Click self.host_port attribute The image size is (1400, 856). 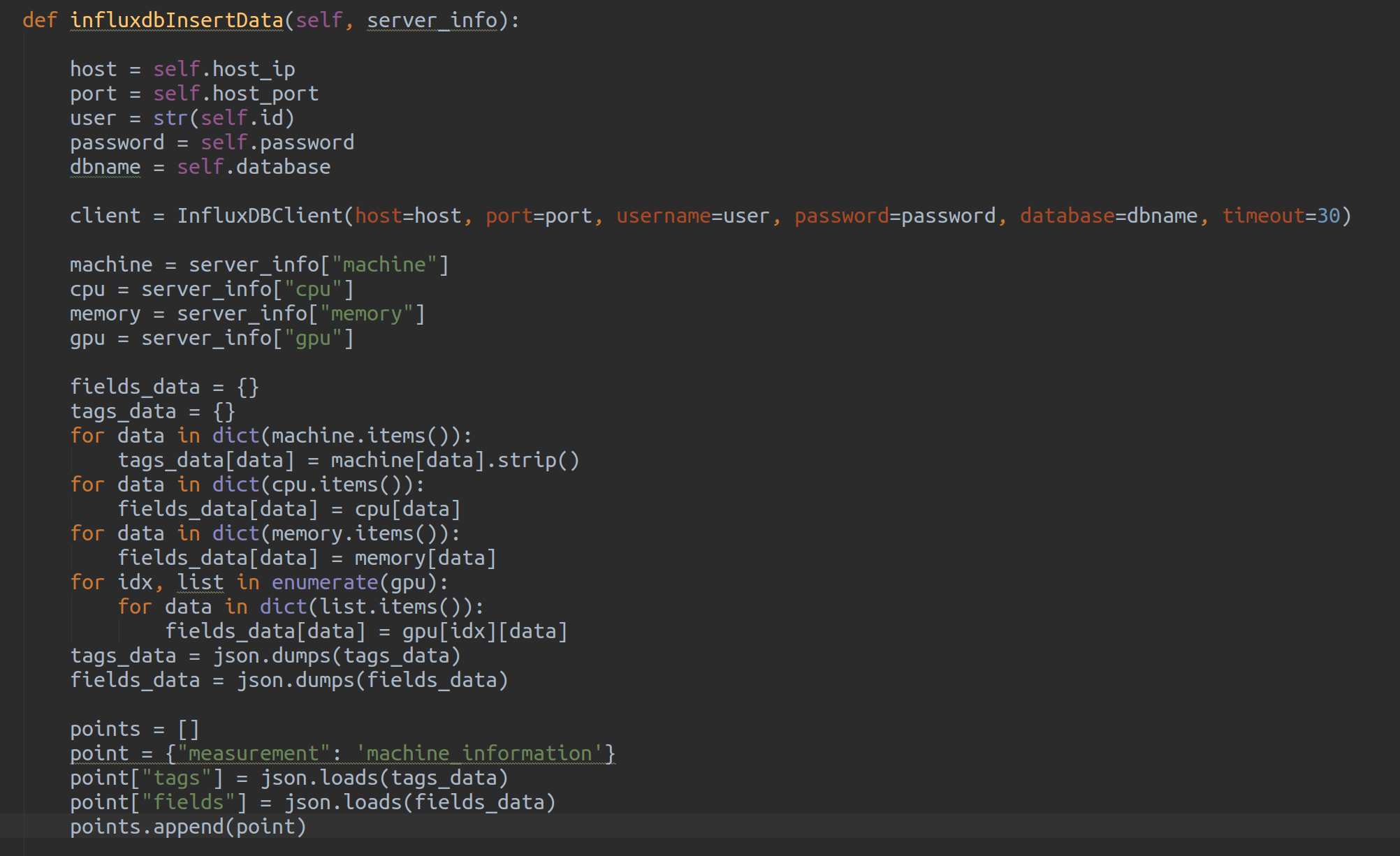point(235,94)
